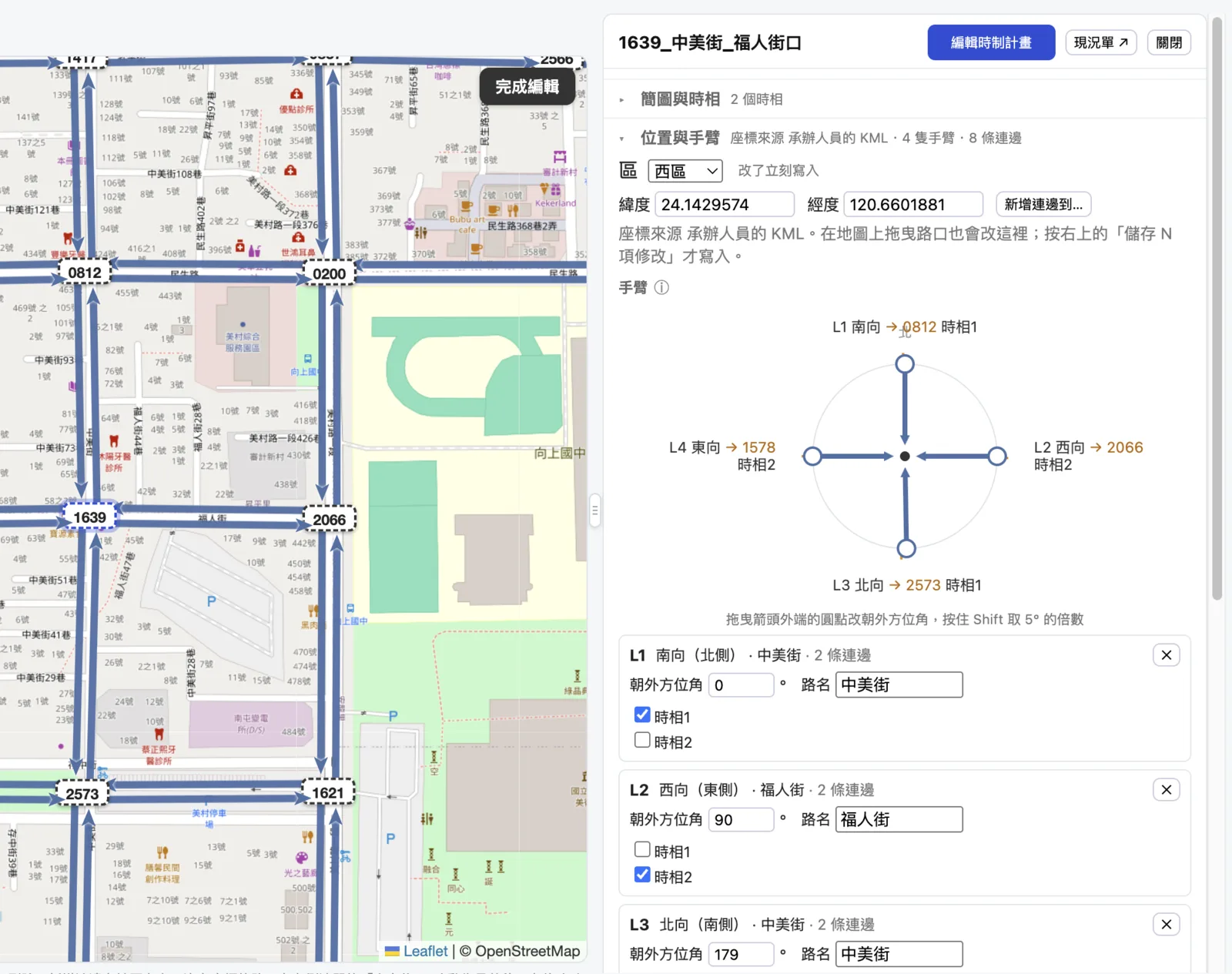Select the L3 south arm handle circle
The image size is (1232, 974).
pos(906,548)
